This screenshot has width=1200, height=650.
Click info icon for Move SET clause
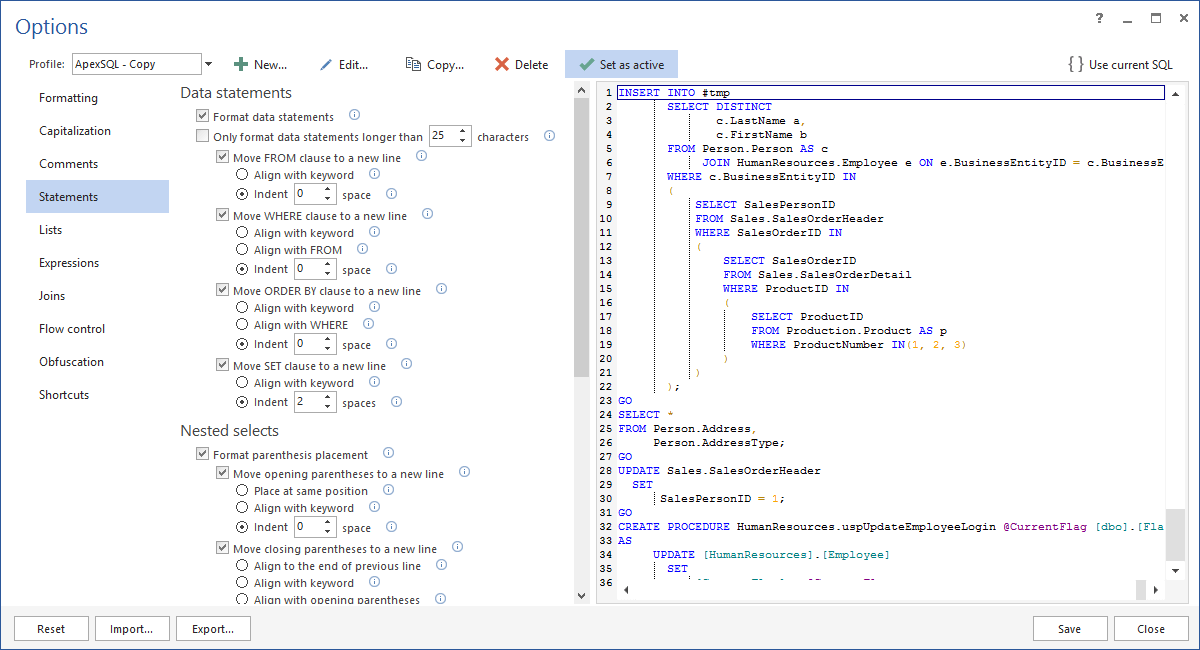point(406,365)
